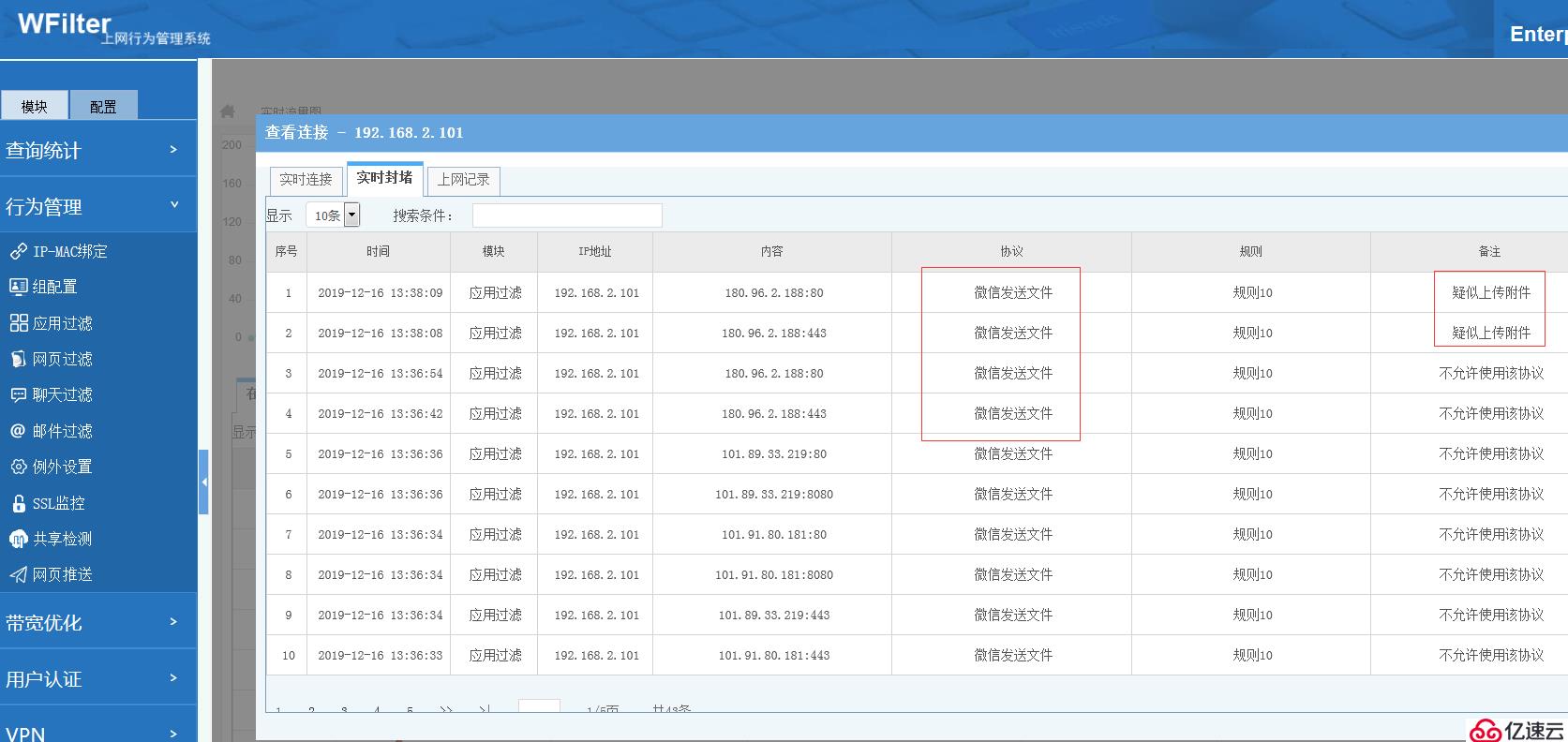Click content cell 101.89.33.219:8080
This screenshot has width=1568, height=742.
(774, 494)
